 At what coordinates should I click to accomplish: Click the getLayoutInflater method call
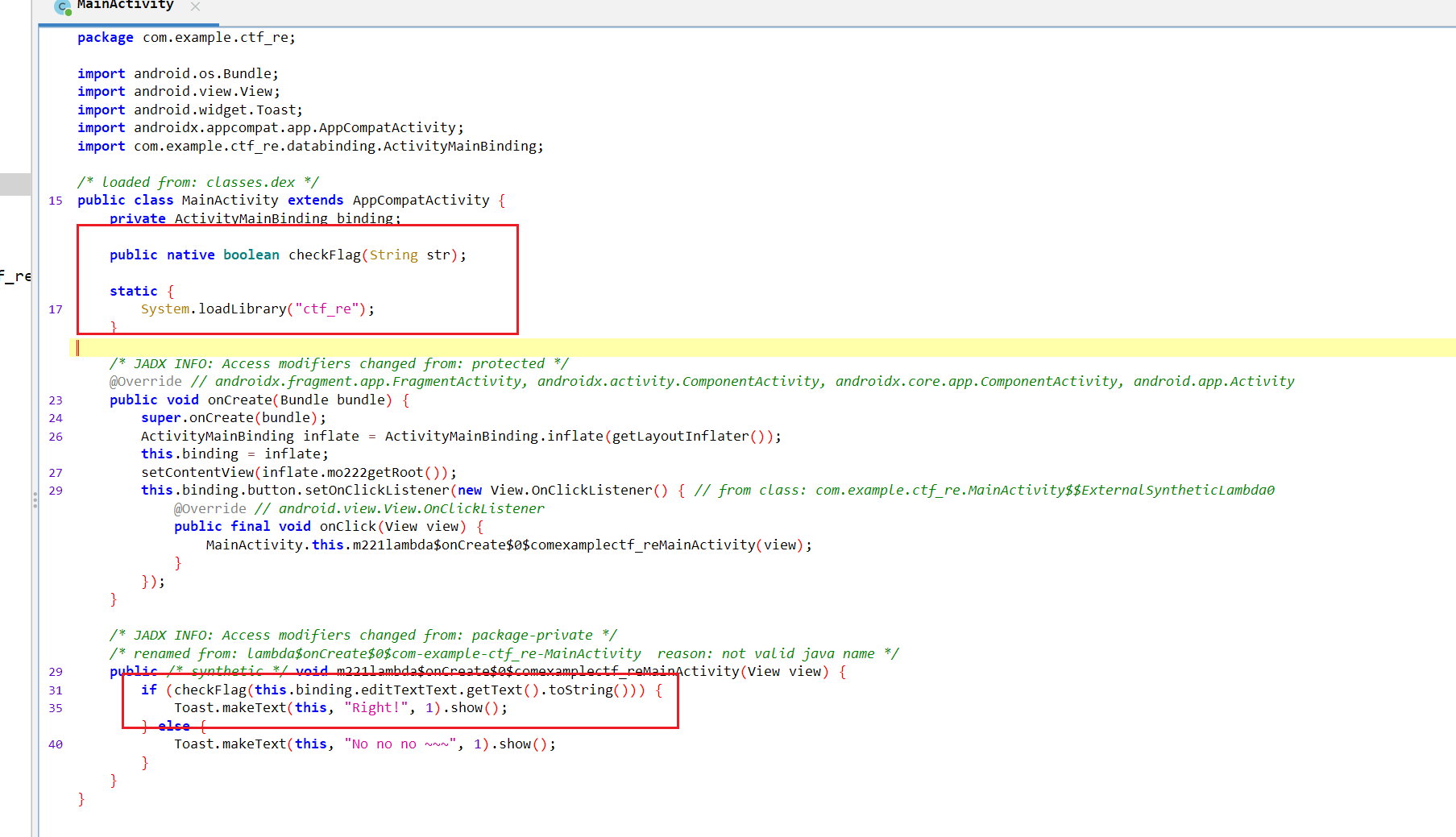[680, 437]
